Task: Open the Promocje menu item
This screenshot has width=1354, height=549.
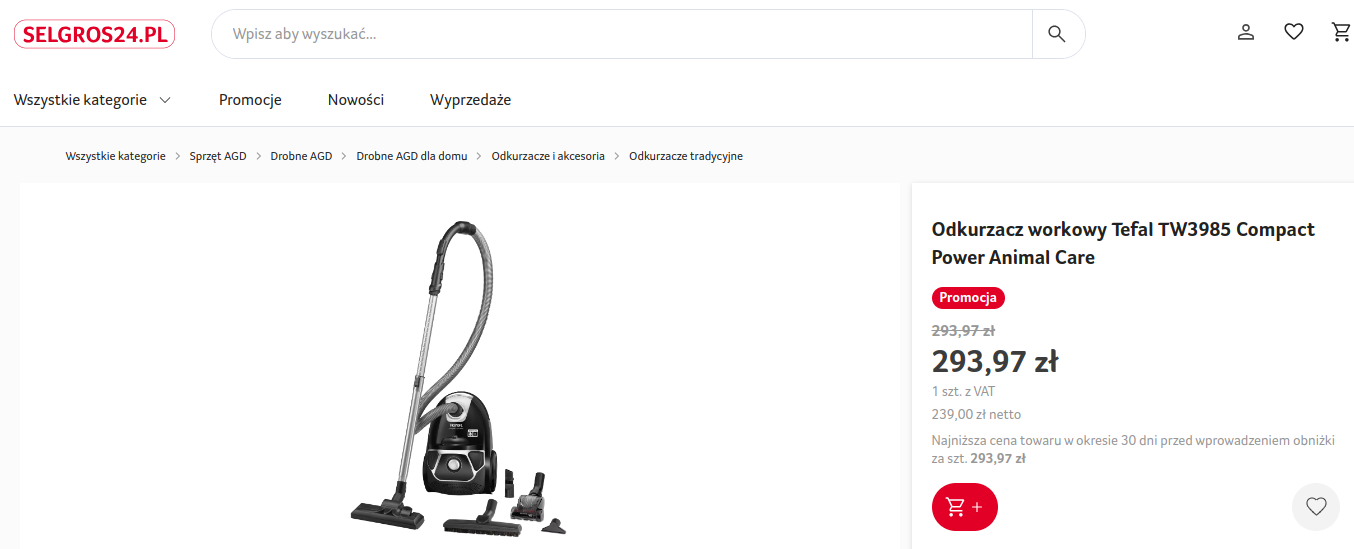Action: coord(250,100)
